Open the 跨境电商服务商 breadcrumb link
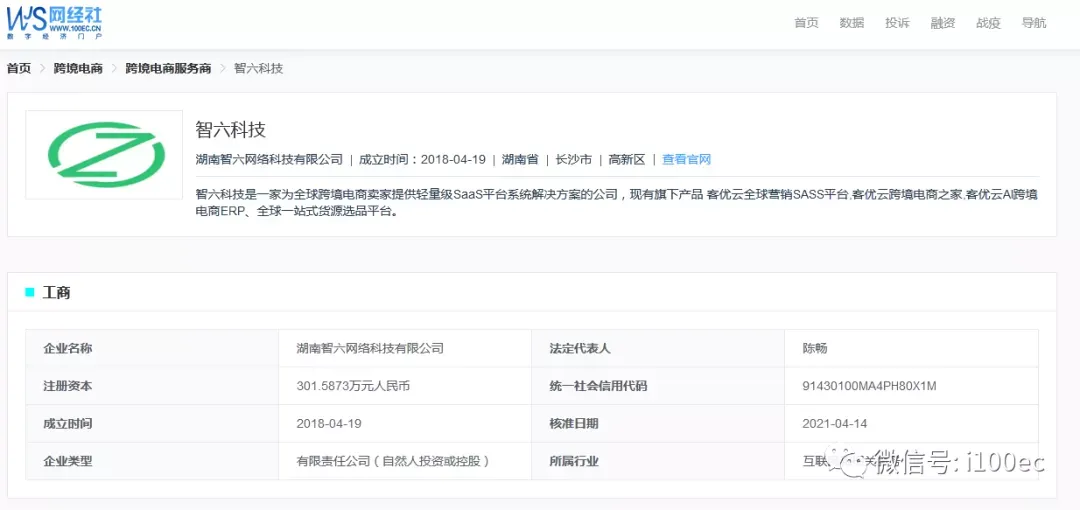The height and width of the screenshot is (510, 1080). pos(168,68)
